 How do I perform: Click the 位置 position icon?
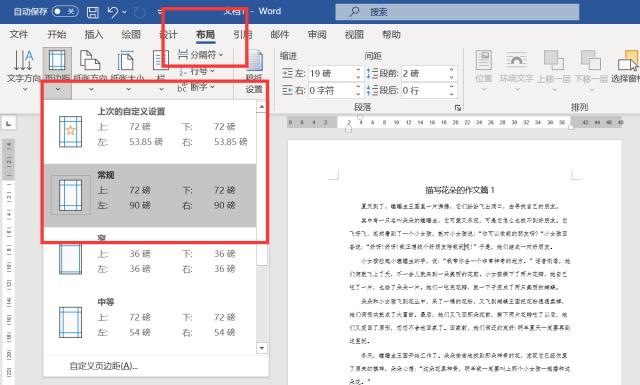tap(484, 61)
